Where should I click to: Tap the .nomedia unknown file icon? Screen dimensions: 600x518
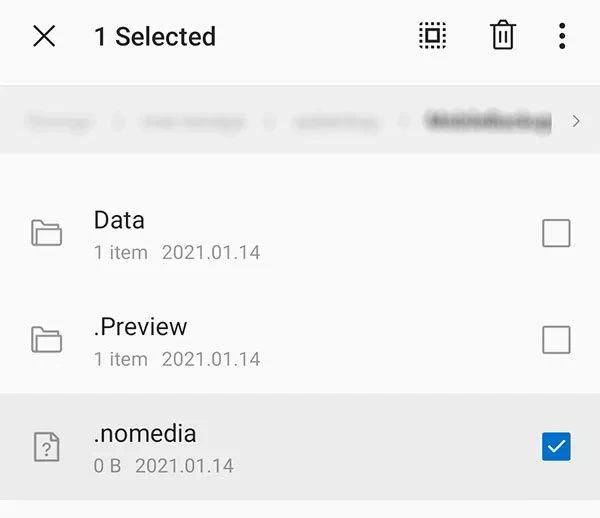(46, 447)
